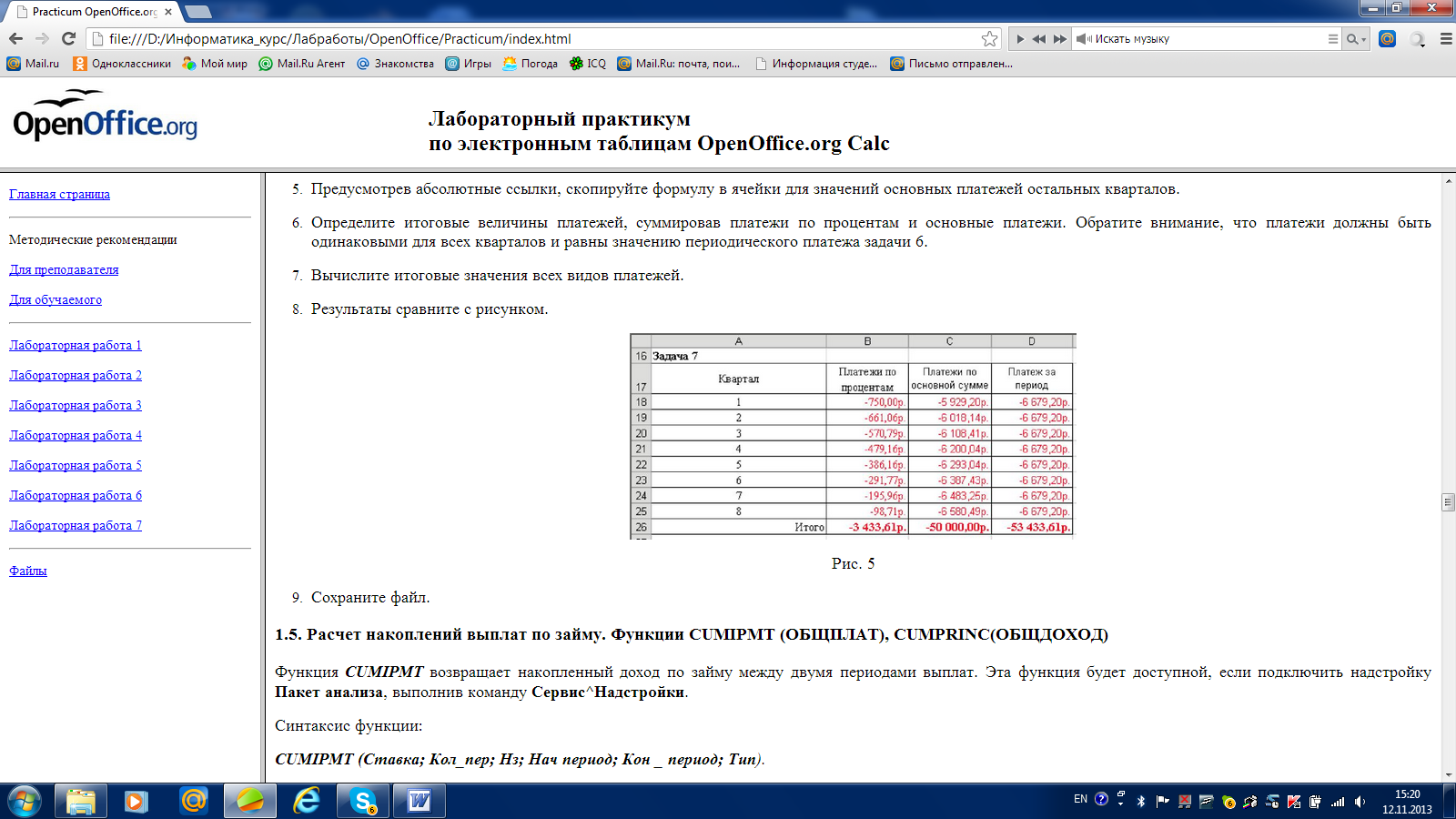Click the music speaker volume icon
This screenshot has height=819, width=1456.
click(1083, 39)
